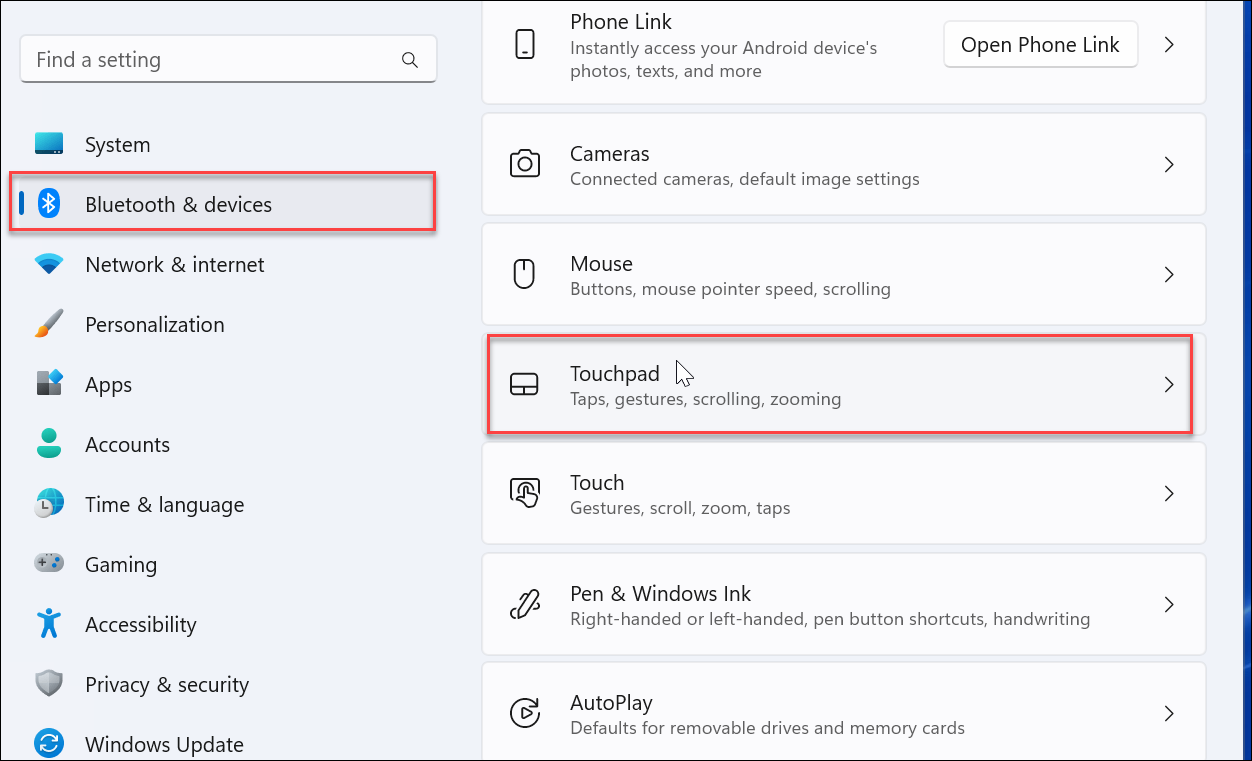The image size is (1252, 761).
Task: Click the Mouse icon
Action: click(x=525, y=274)
